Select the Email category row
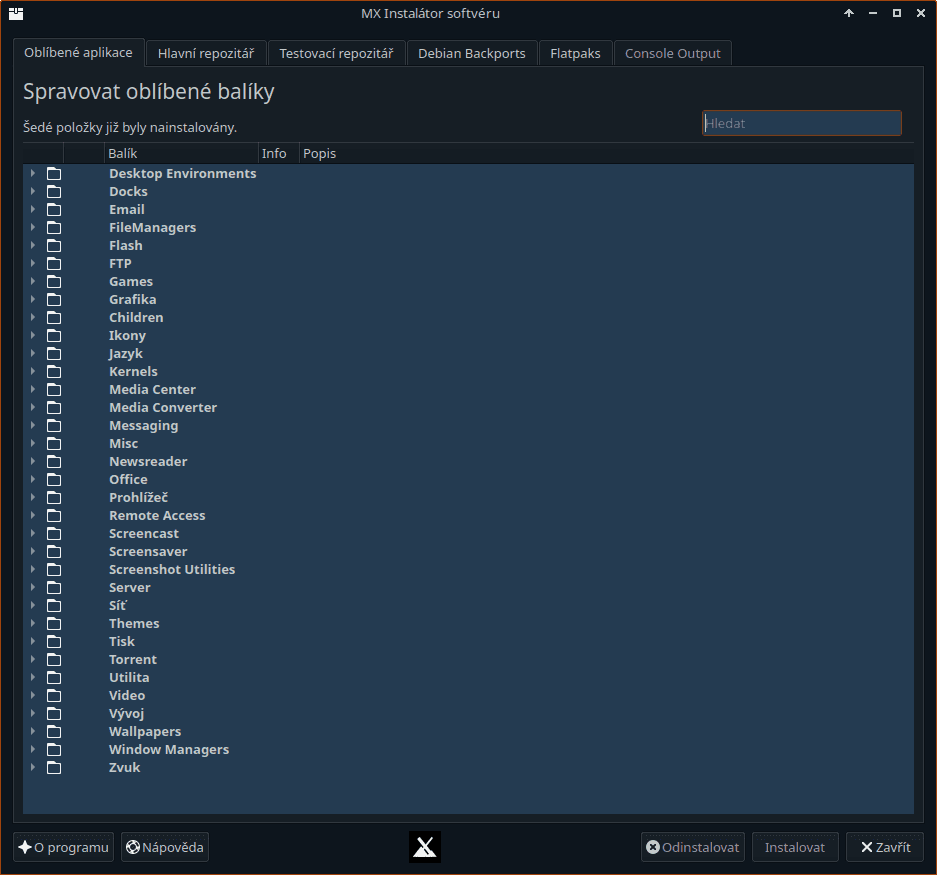 [126, 209]
